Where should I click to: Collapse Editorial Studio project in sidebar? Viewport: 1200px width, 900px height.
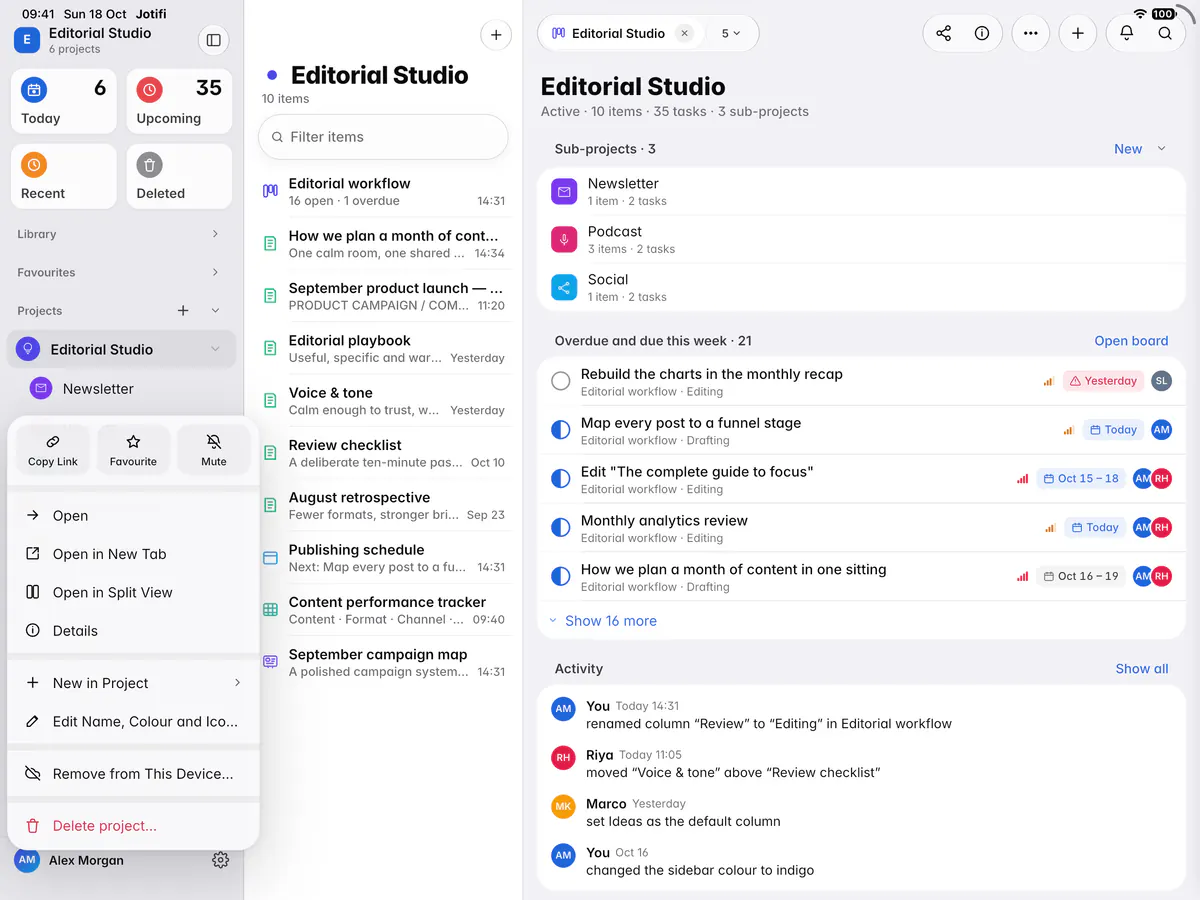215,349
